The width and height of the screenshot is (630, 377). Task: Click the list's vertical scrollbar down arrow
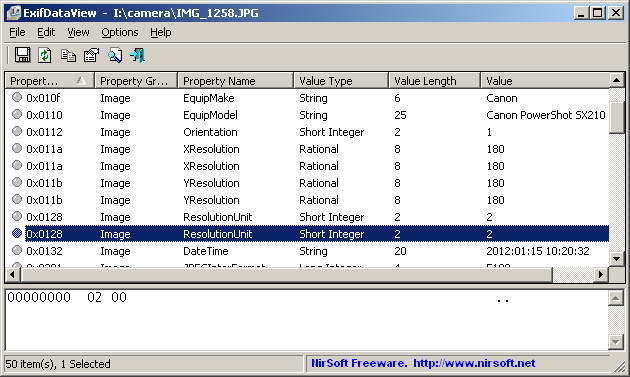(616, 258)
